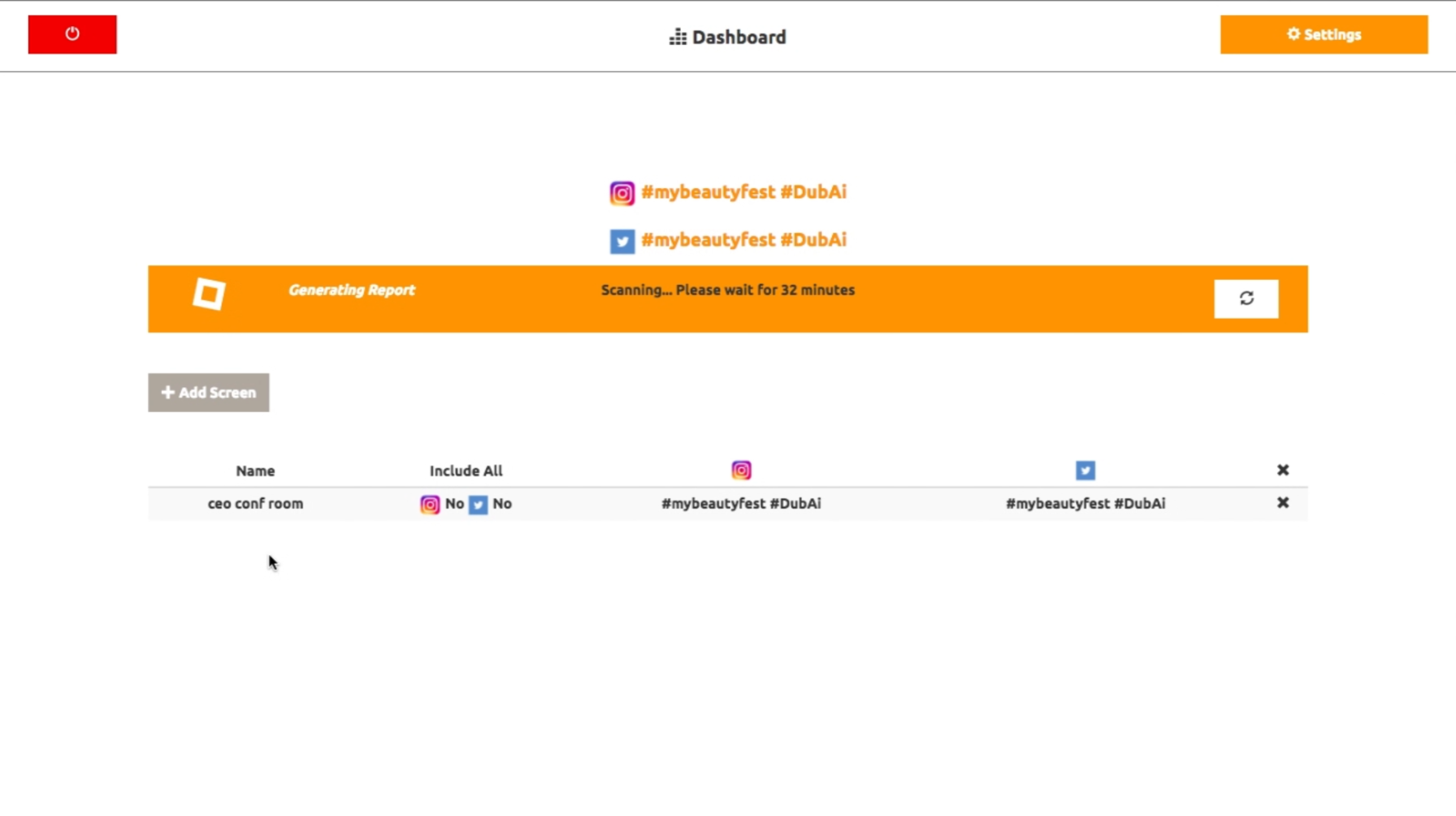The width and height of the screenshot is (1456, 816).
Task: Click Instagram hashtags in ceo conf room row
Action: pyautogui.click(x=740, y=504)
